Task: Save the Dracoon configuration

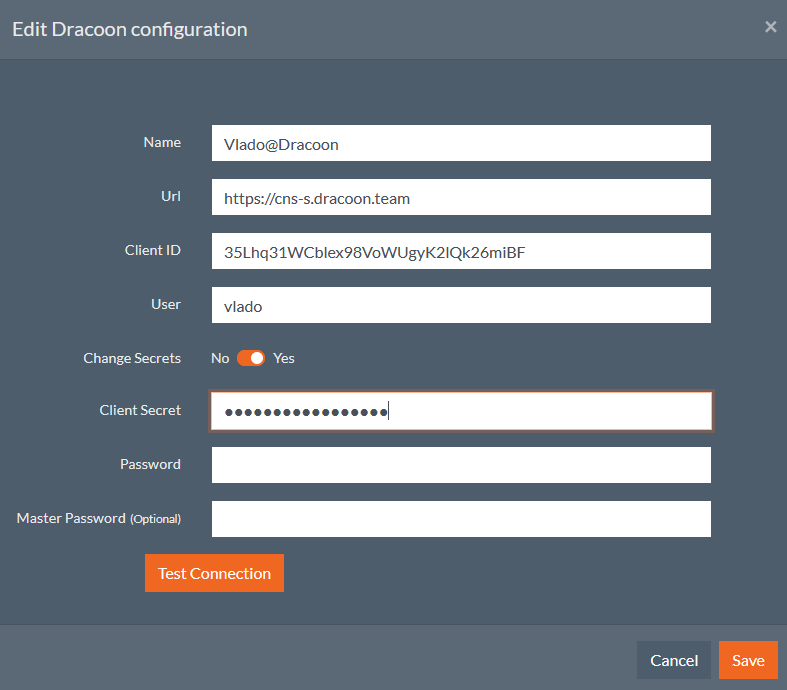Action: point(748,660)
